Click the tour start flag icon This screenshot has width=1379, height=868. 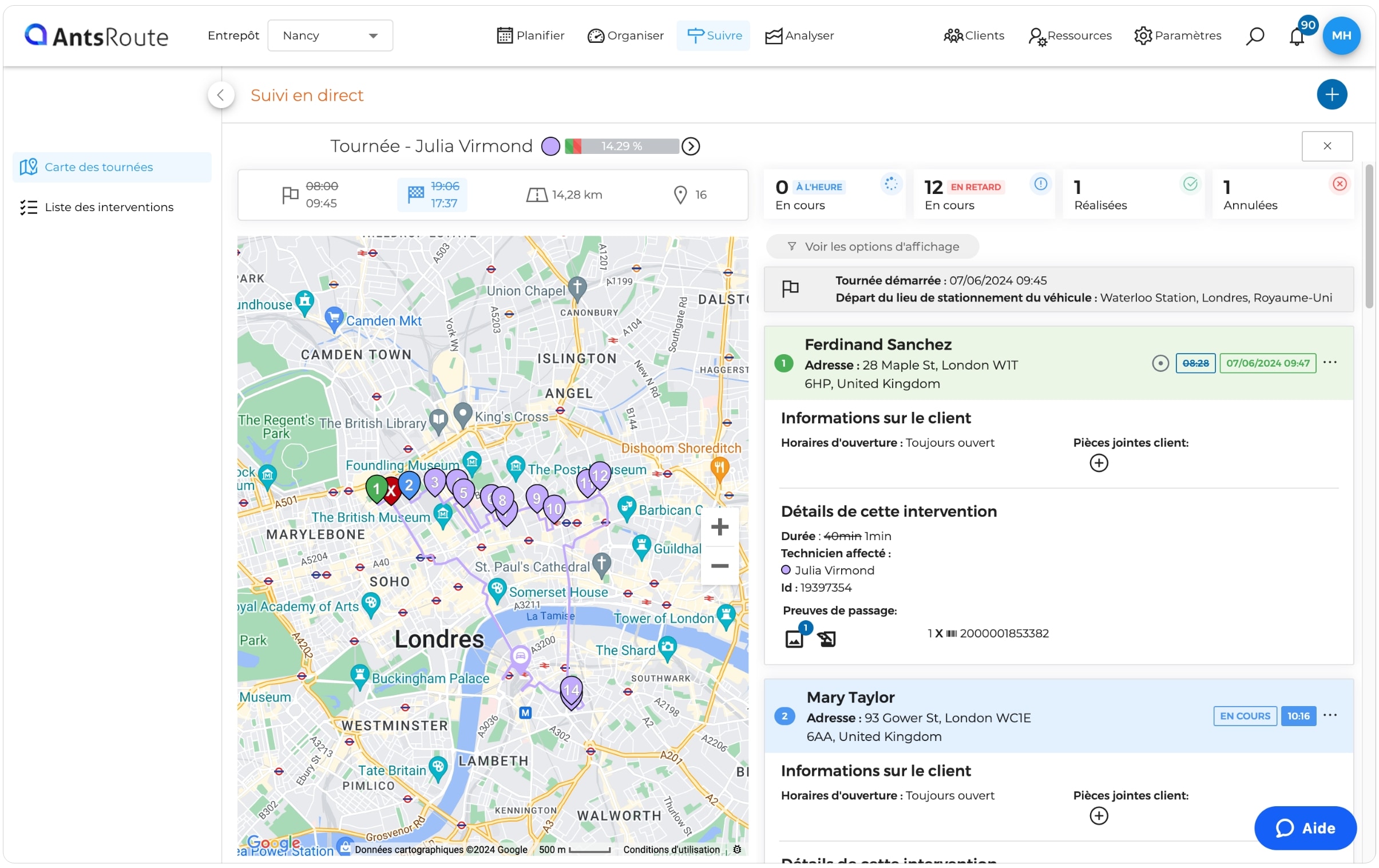[290, 195]
